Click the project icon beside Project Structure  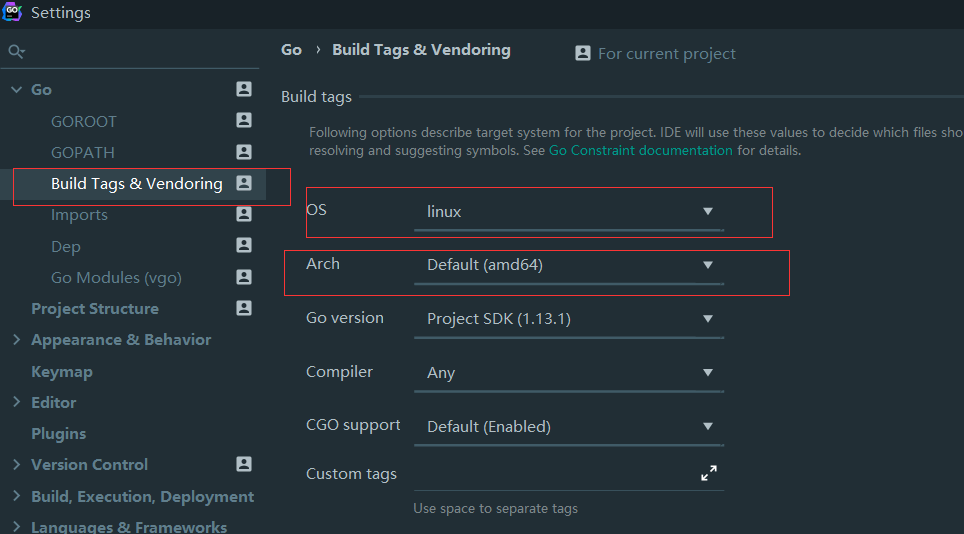244,308
